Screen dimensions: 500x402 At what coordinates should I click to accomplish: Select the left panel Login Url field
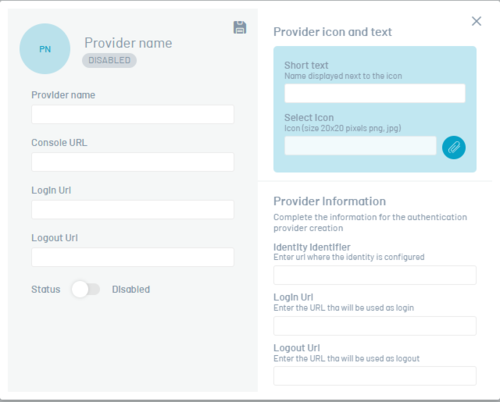133,210
